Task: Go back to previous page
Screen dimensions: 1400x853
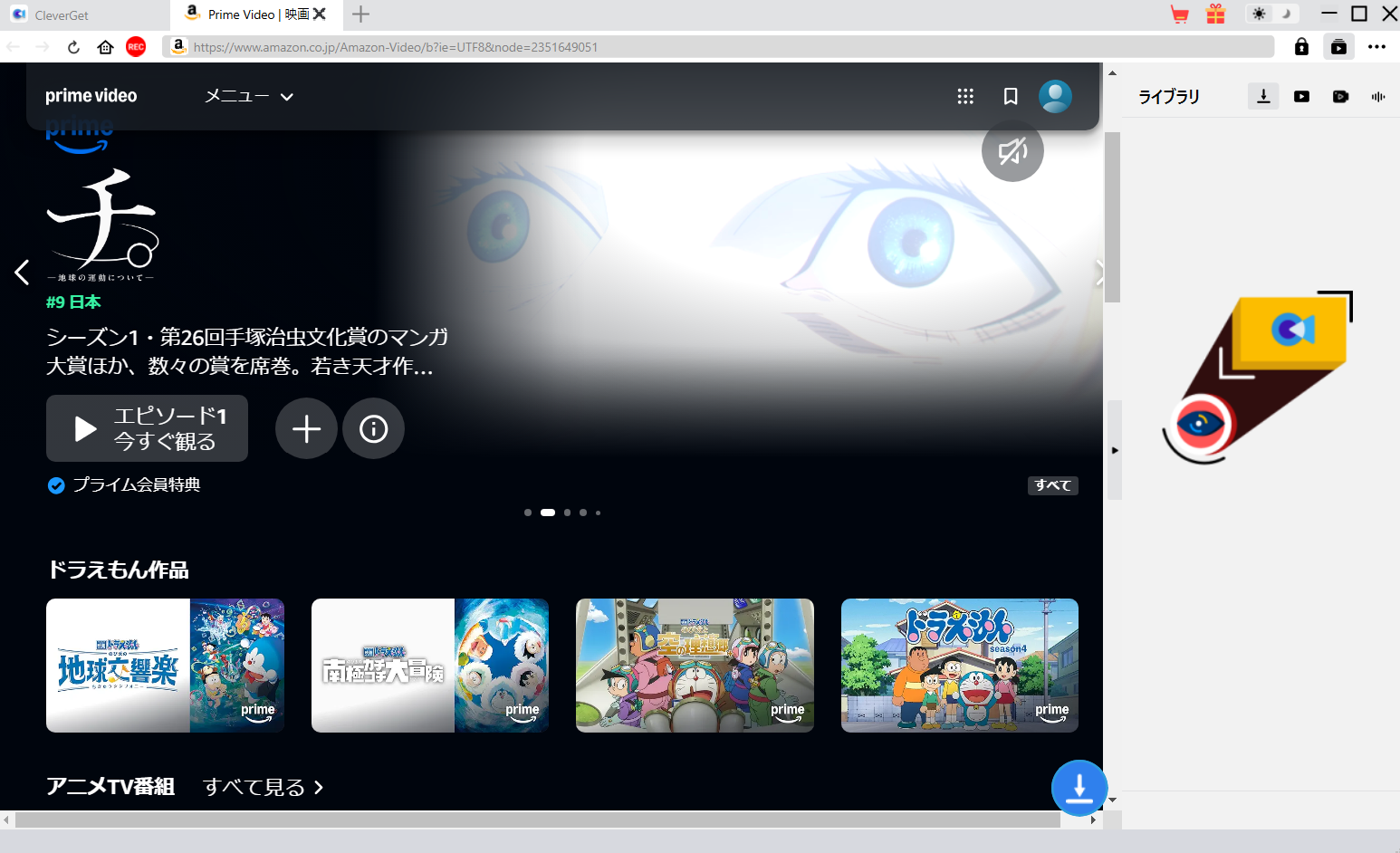Action: pos(14,47)
